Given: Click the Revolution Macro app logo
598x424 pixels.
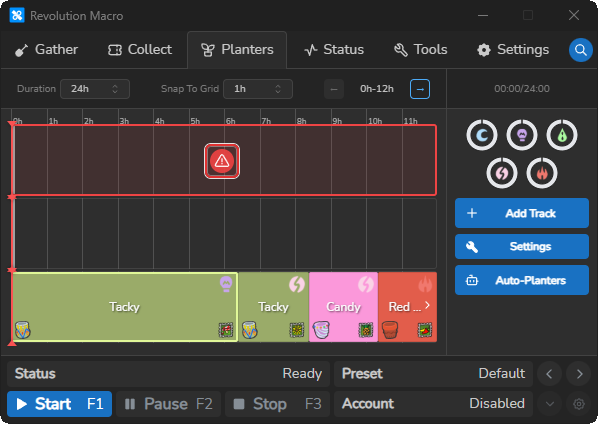Looking at the screenshot, I should click(17, 16).
